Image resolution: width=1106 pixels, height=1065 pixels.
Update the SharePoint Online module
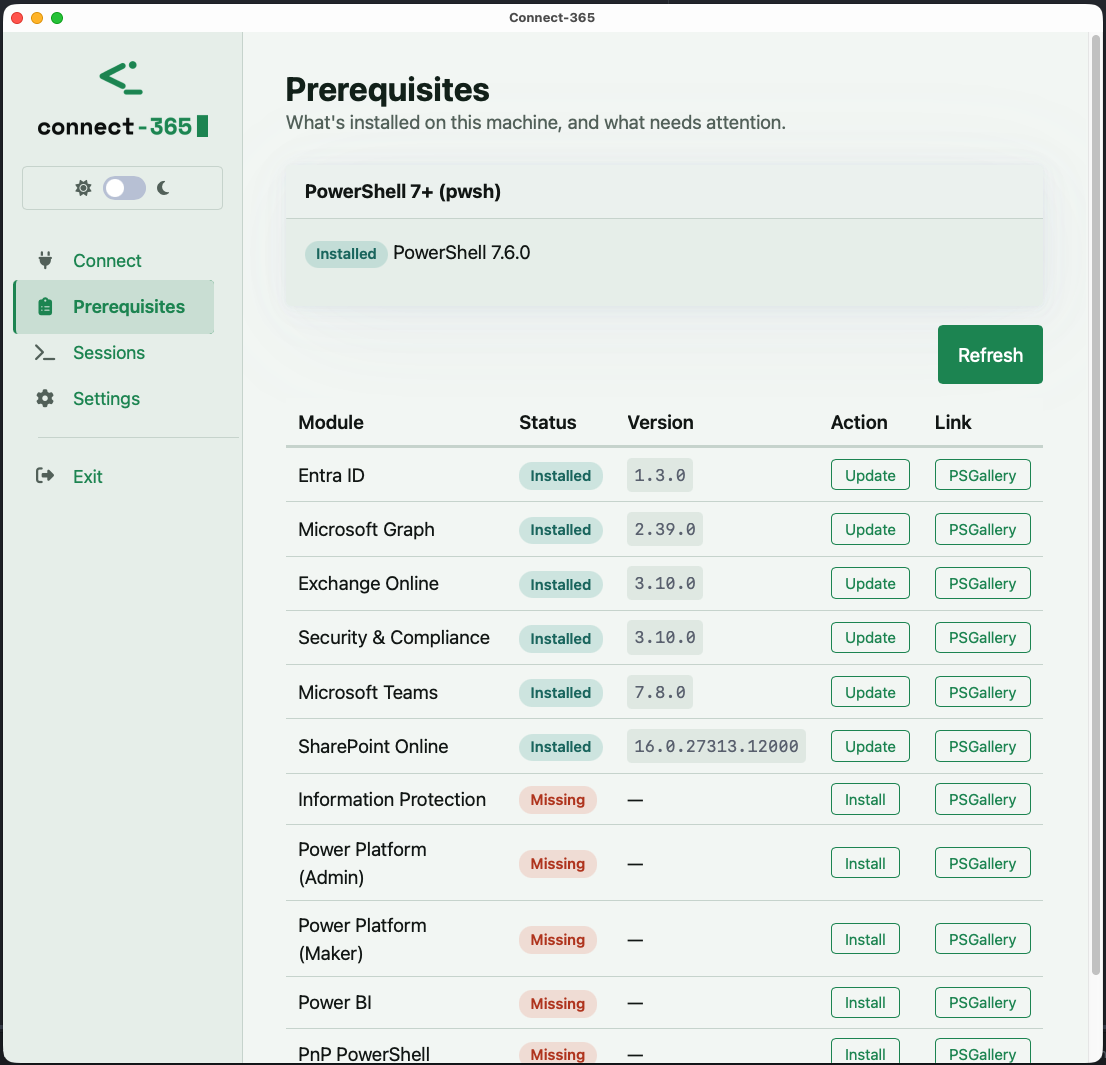870,746
